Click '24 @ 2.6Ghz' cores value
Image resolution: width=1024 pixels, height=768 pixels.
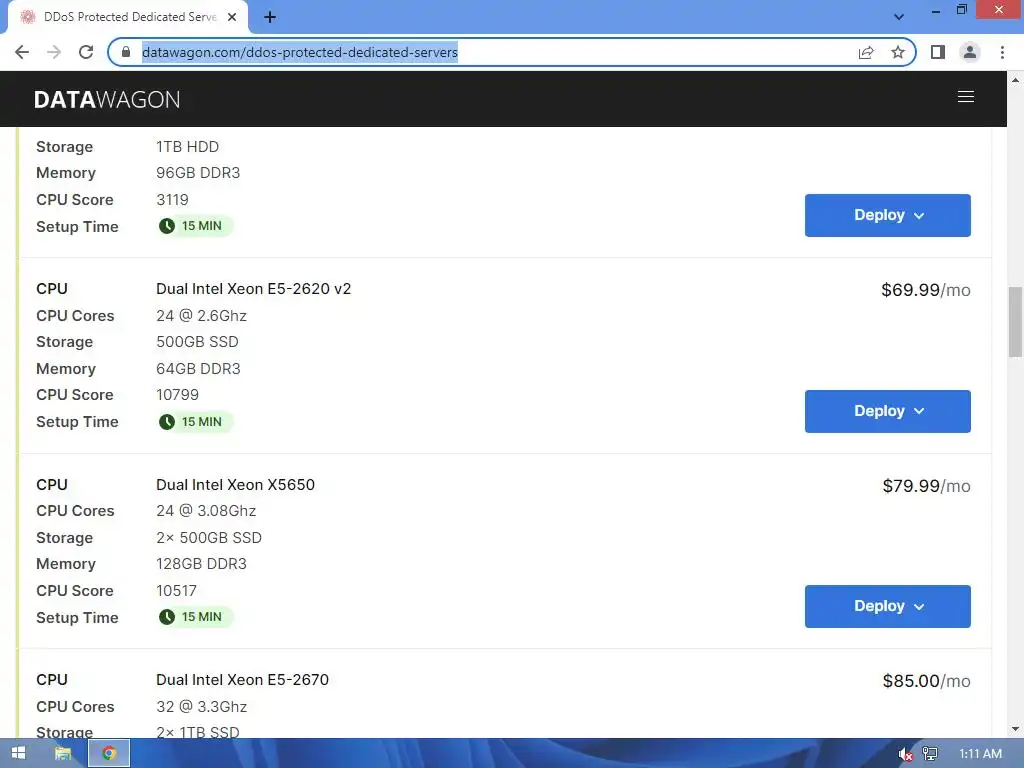(201, 316)
